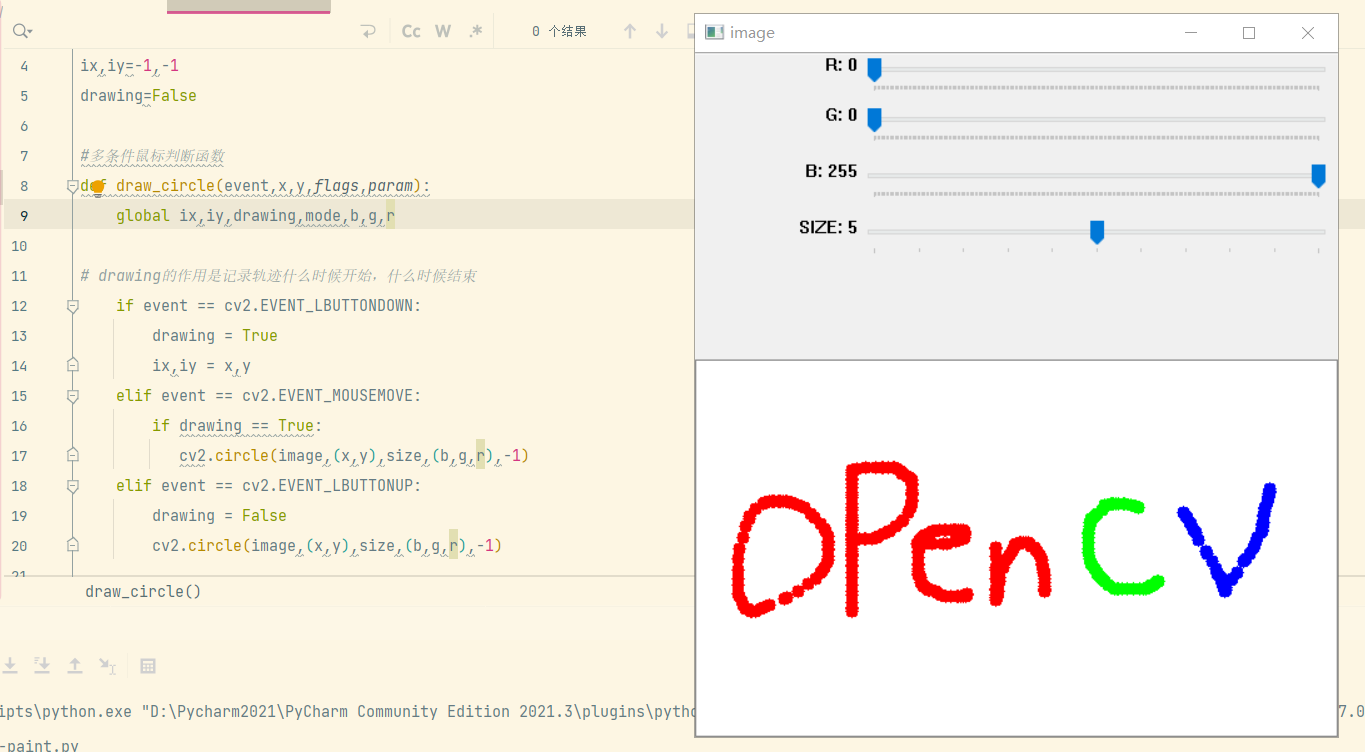1365x752 pixels.
Task: Click the 'G: 0' trackbar label
Action: [x=841, y=115]
